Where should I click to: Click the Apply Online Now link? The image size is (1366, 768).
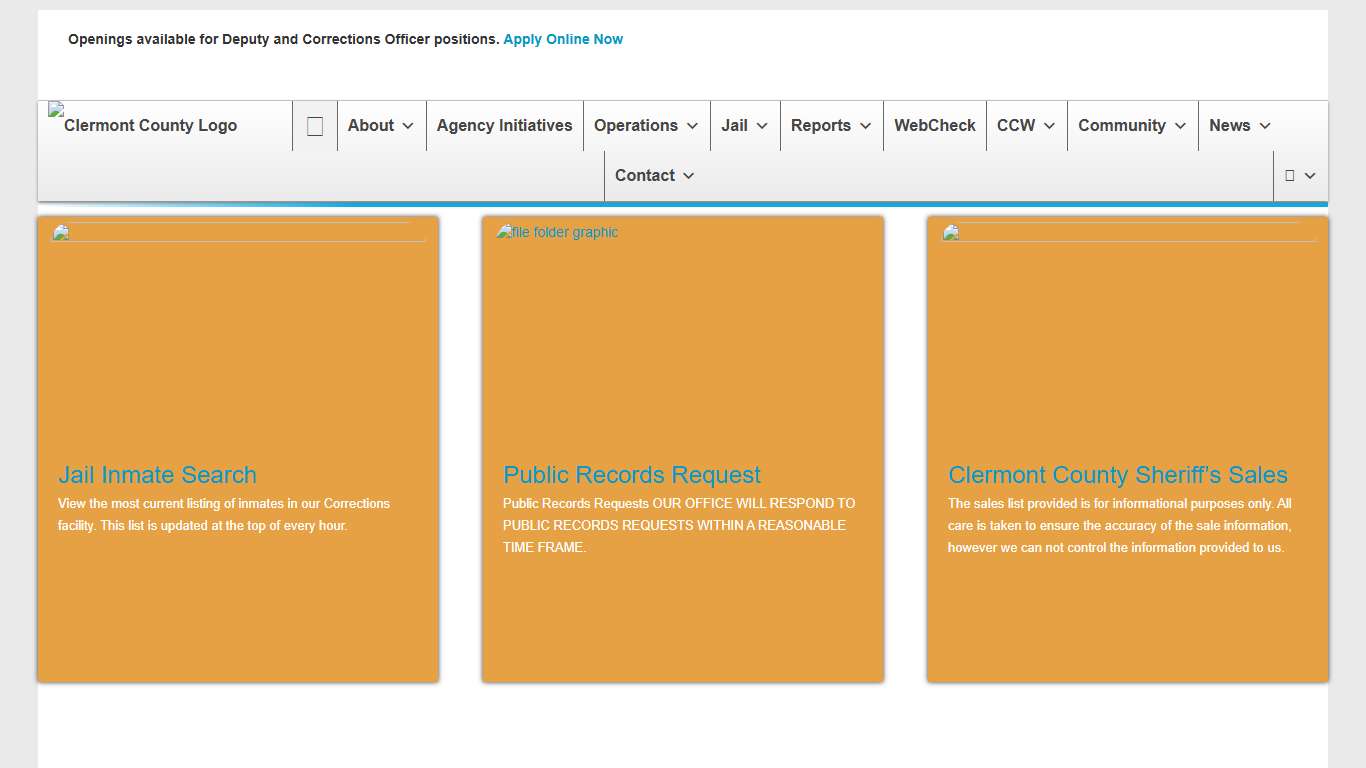tap(563, 39)
